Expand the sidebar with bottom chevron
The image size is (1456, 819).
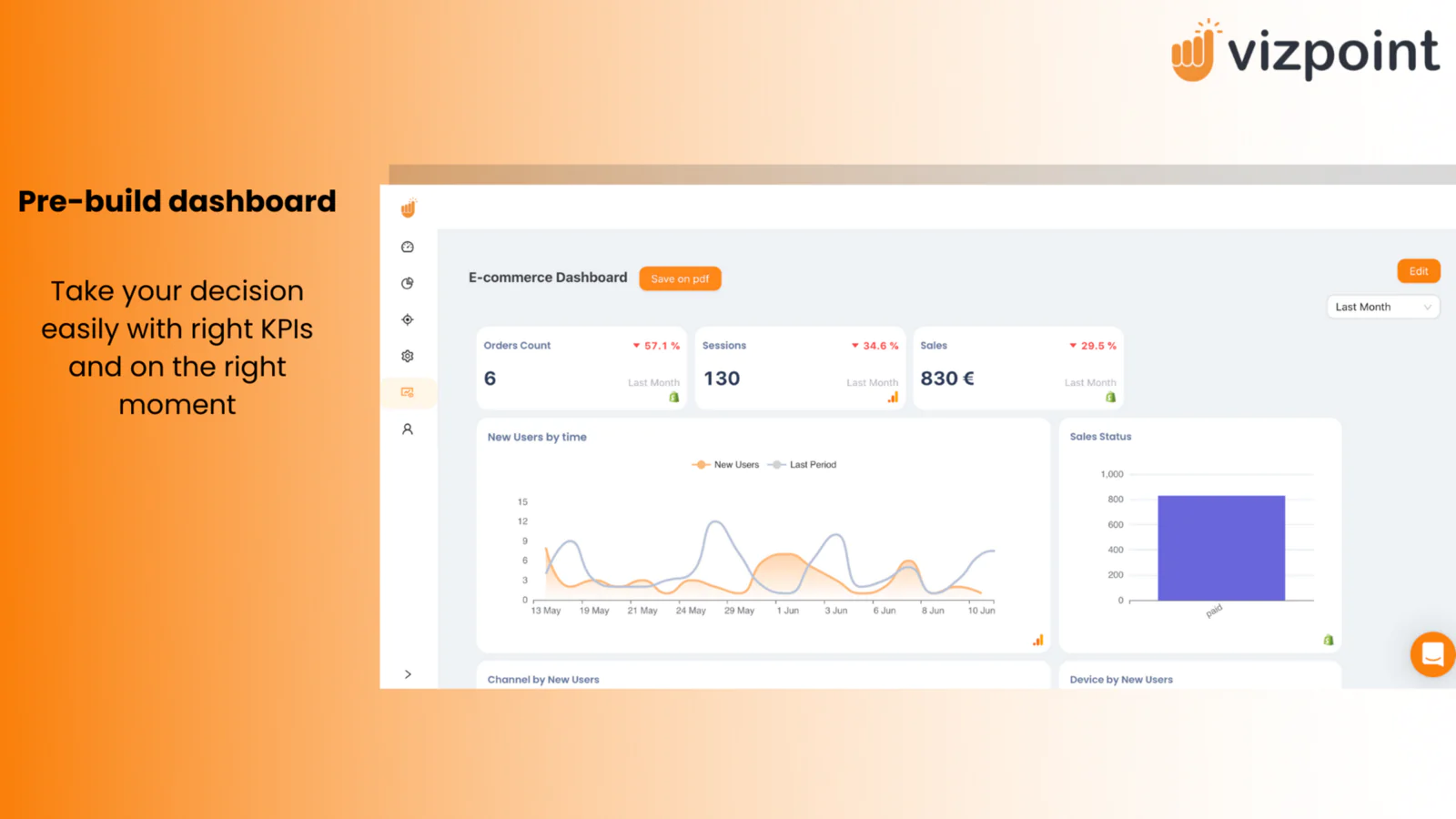[408, 674]
